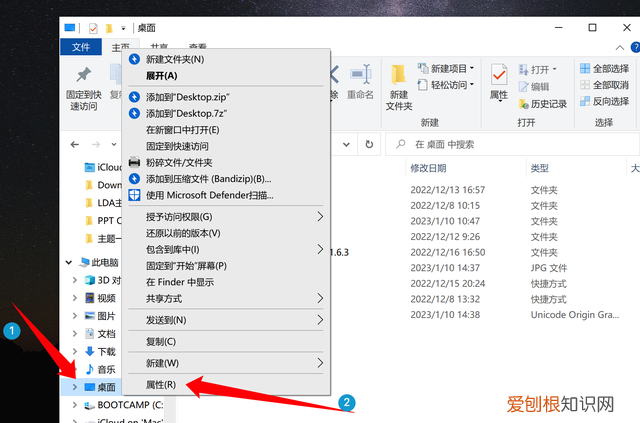Click the shredder icon next to 粉碎文件/文件夹

(x=134, y=163)
